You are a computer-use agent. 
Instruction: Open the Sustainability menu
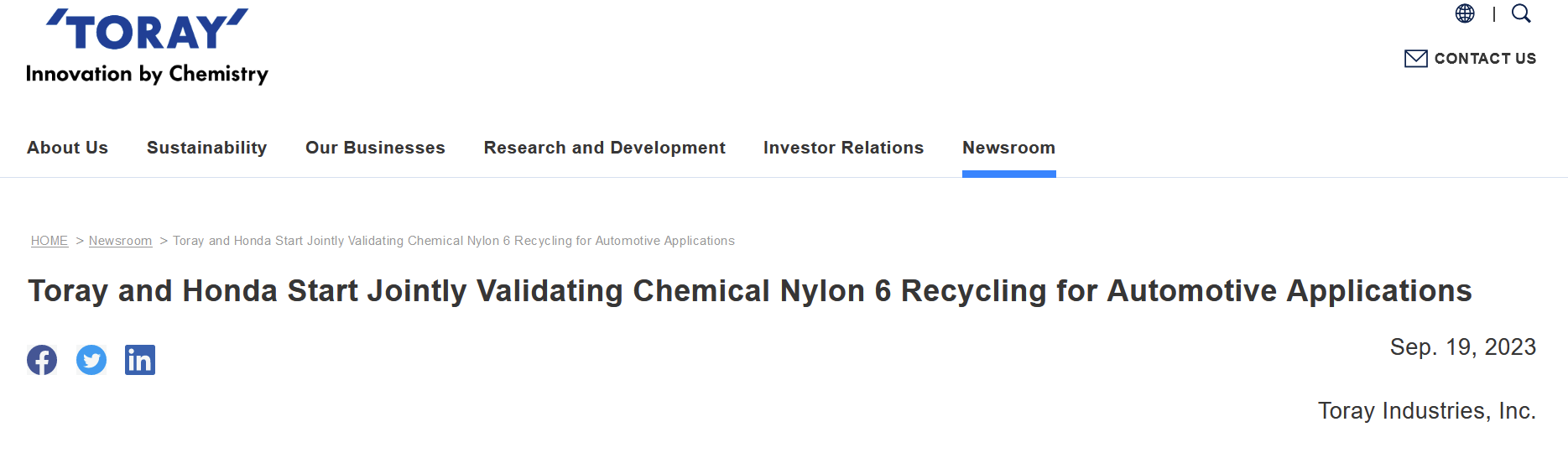(x=207, y=148)
